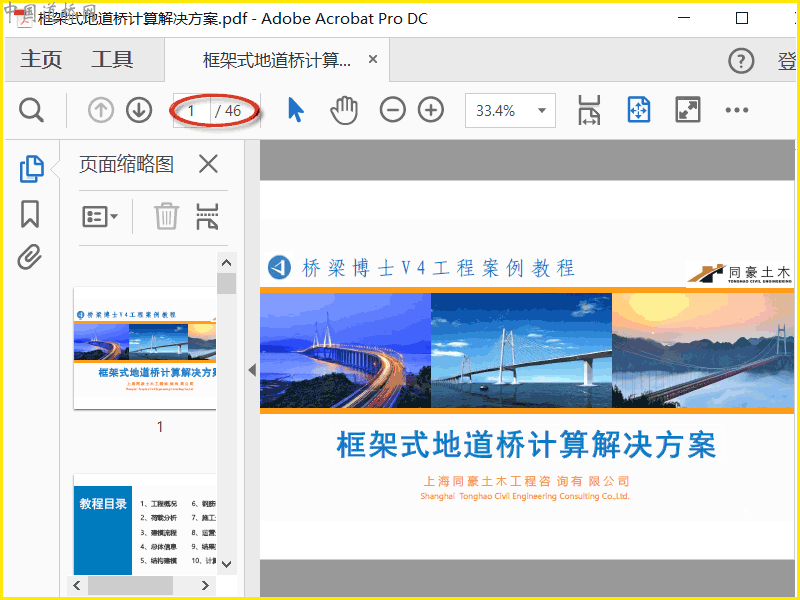Click the blue circular arrow logo icon
The image size is (800, 600).
point(279,267)
